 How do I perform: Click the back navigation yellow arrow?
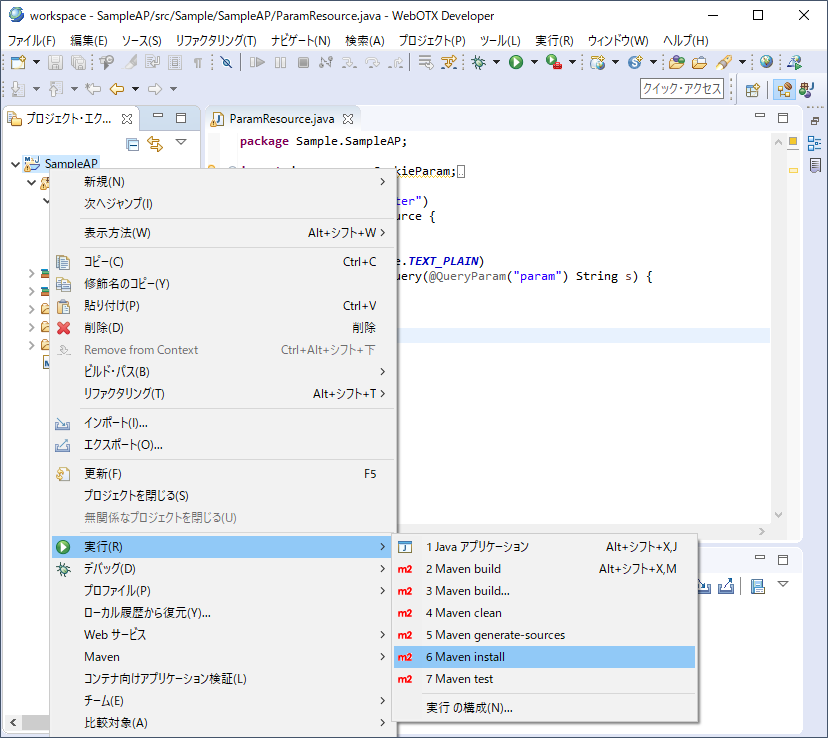(117, 89)
